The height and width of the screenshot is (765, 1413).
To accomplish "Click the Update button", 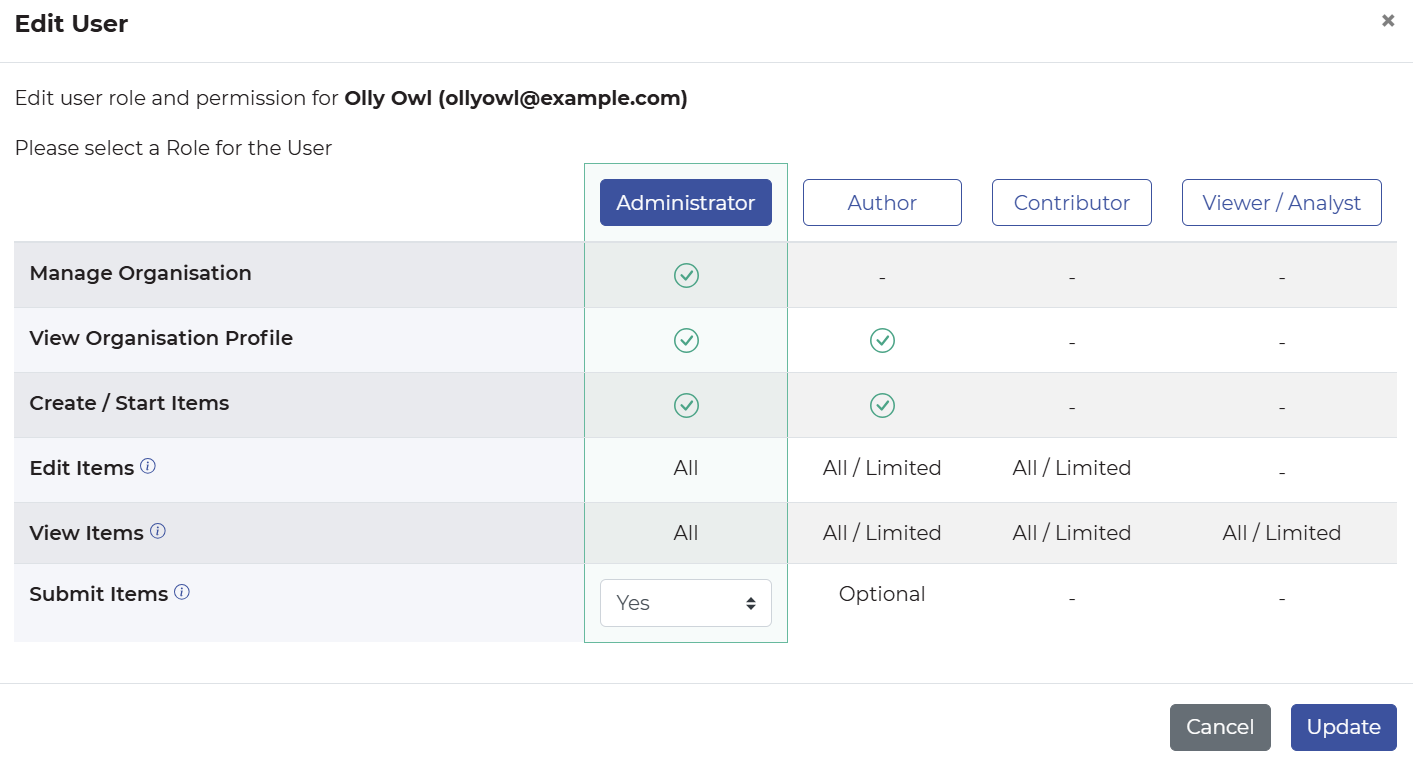I will click(x=1343, y=727).
